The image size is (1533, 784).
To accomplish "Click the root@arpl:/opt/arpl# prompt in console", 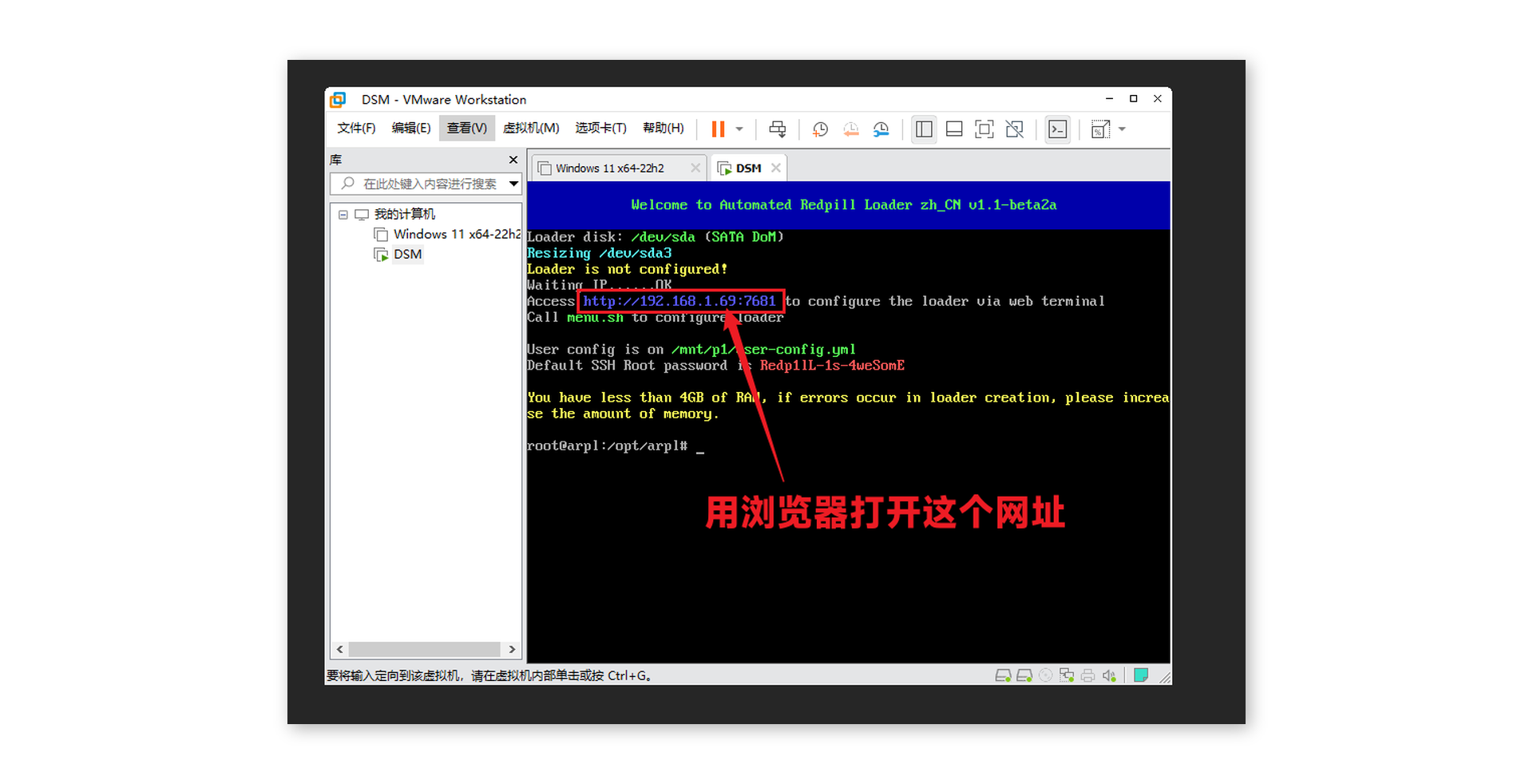I will tap(607, 445).
